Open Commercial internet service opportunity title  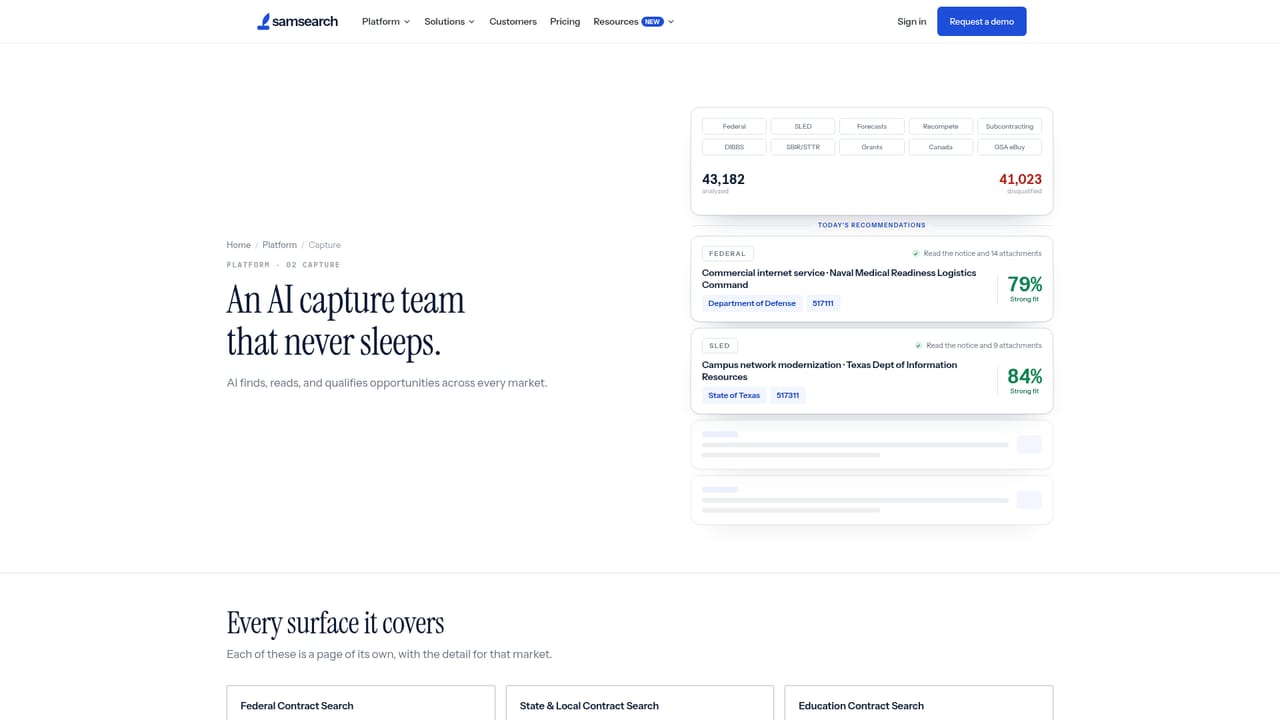coord(839,279)
